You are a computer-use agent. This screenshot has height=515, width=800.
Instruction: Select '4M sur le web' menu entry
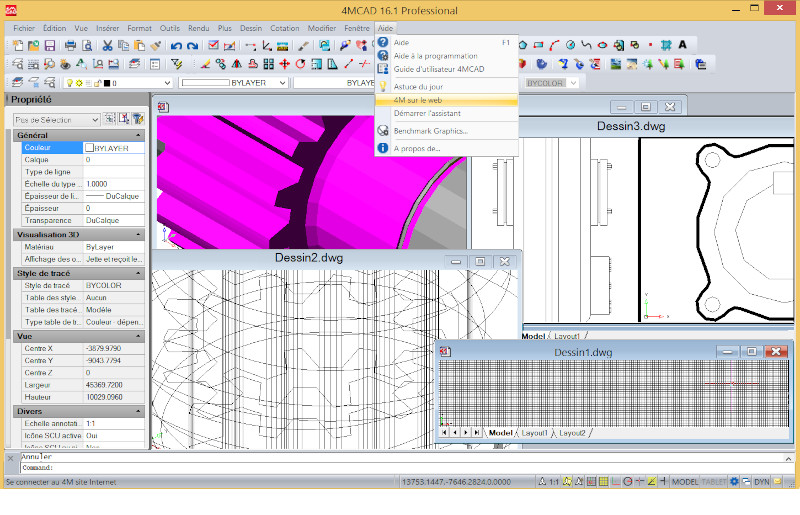pos(446,100)
